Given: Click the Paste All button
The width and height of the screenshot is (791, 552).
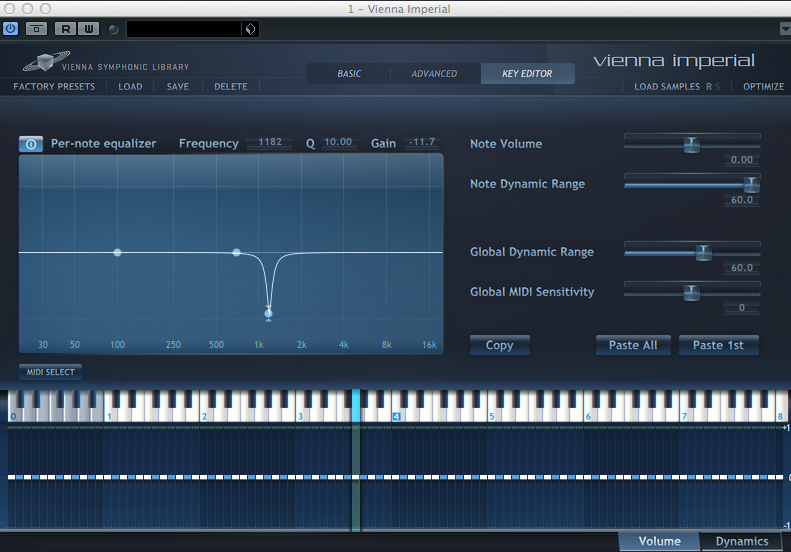Looking at the screenshot, I should (x=633, y=345).
